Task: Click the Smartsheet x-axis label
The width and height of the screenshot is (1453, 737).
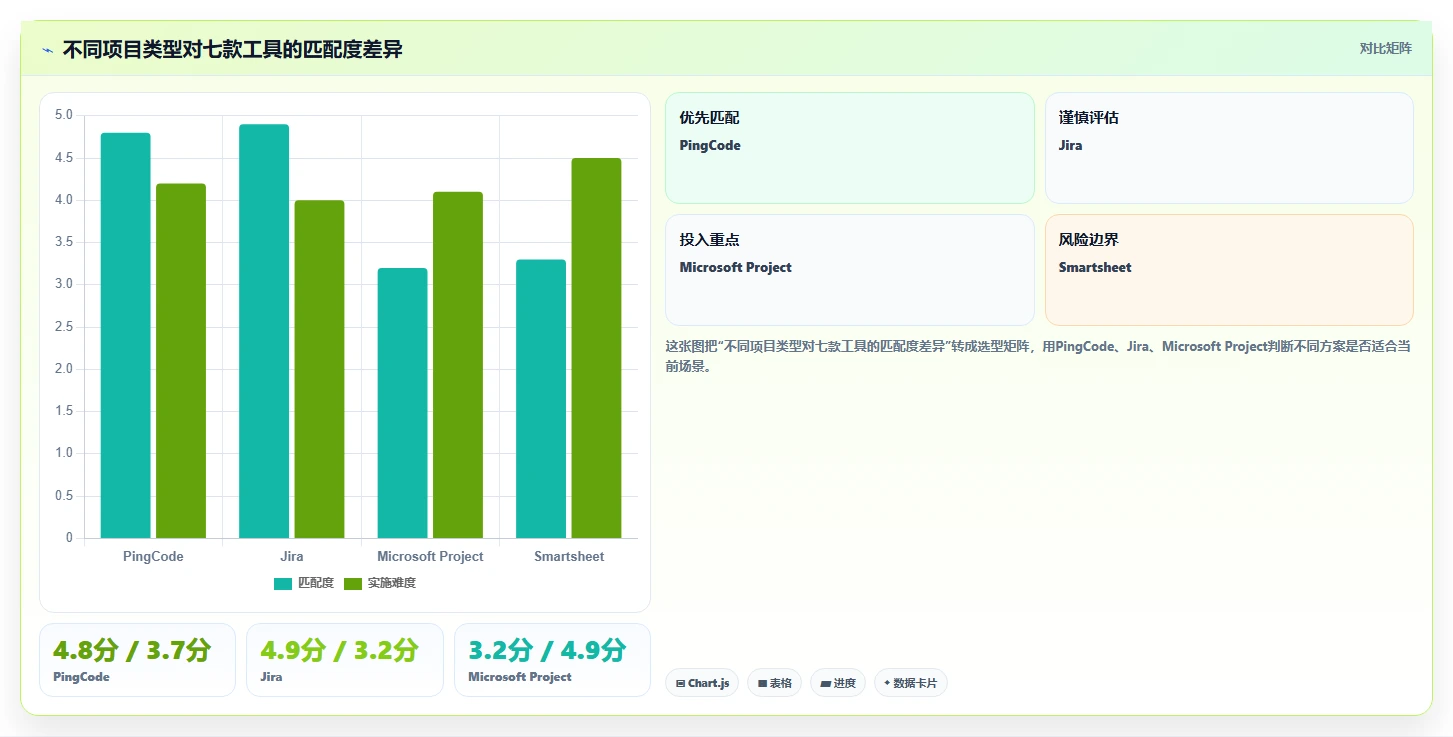Action: 569,556
